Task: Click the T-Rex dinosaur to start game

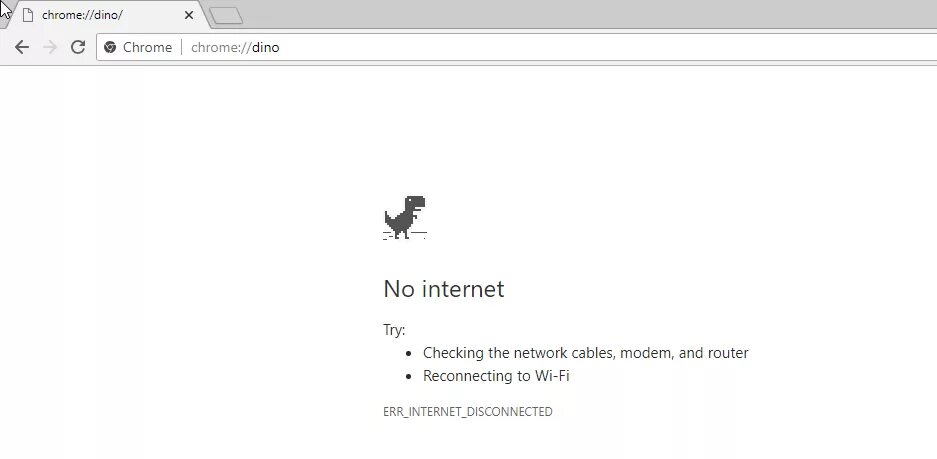Action: coord(405,216)
